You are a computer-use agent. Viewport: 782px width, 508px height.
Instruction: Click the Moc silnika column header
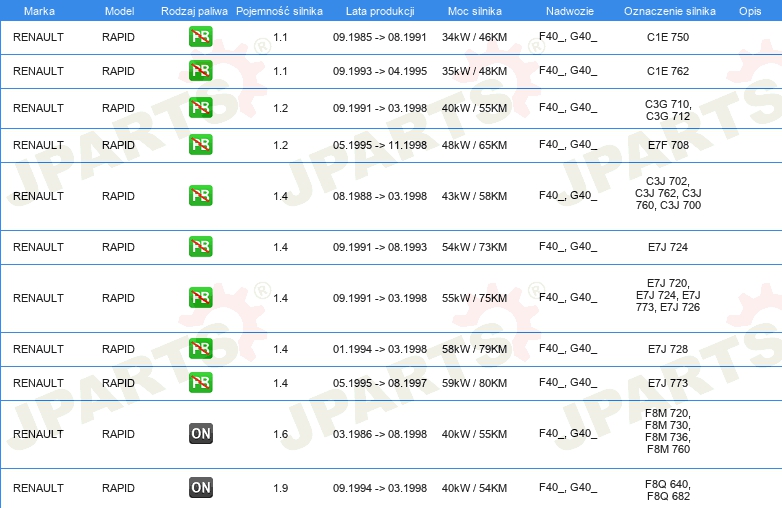point(474,11)
